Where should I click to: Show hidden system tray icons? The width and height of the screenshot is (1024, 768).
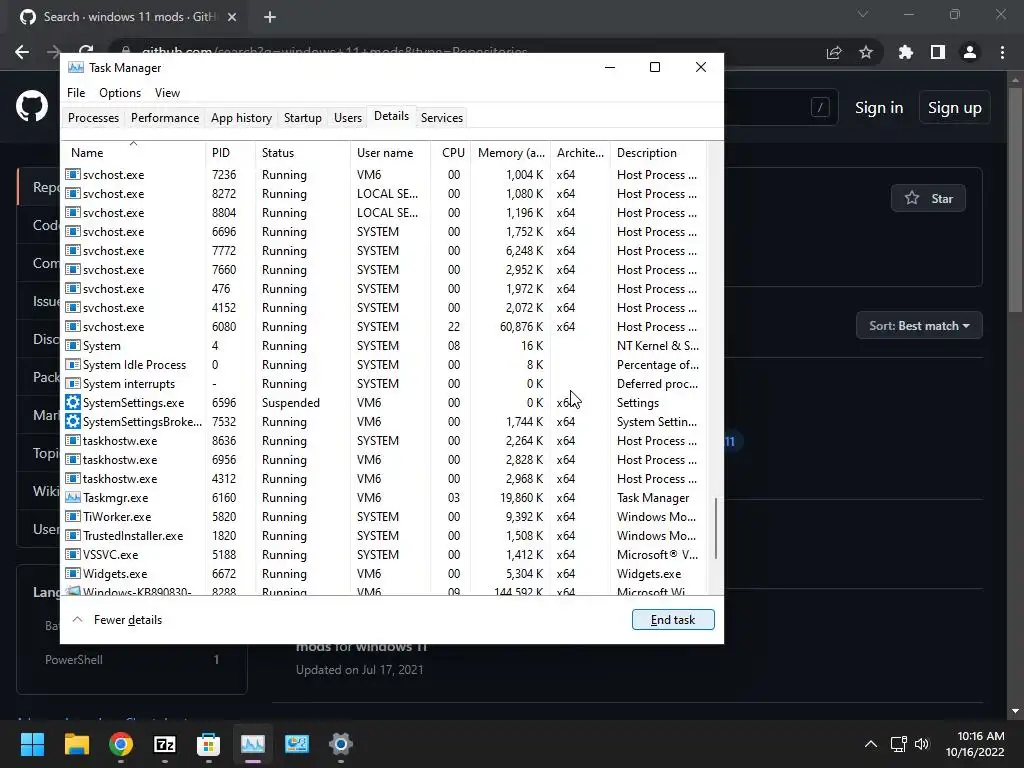pos(871,744)
